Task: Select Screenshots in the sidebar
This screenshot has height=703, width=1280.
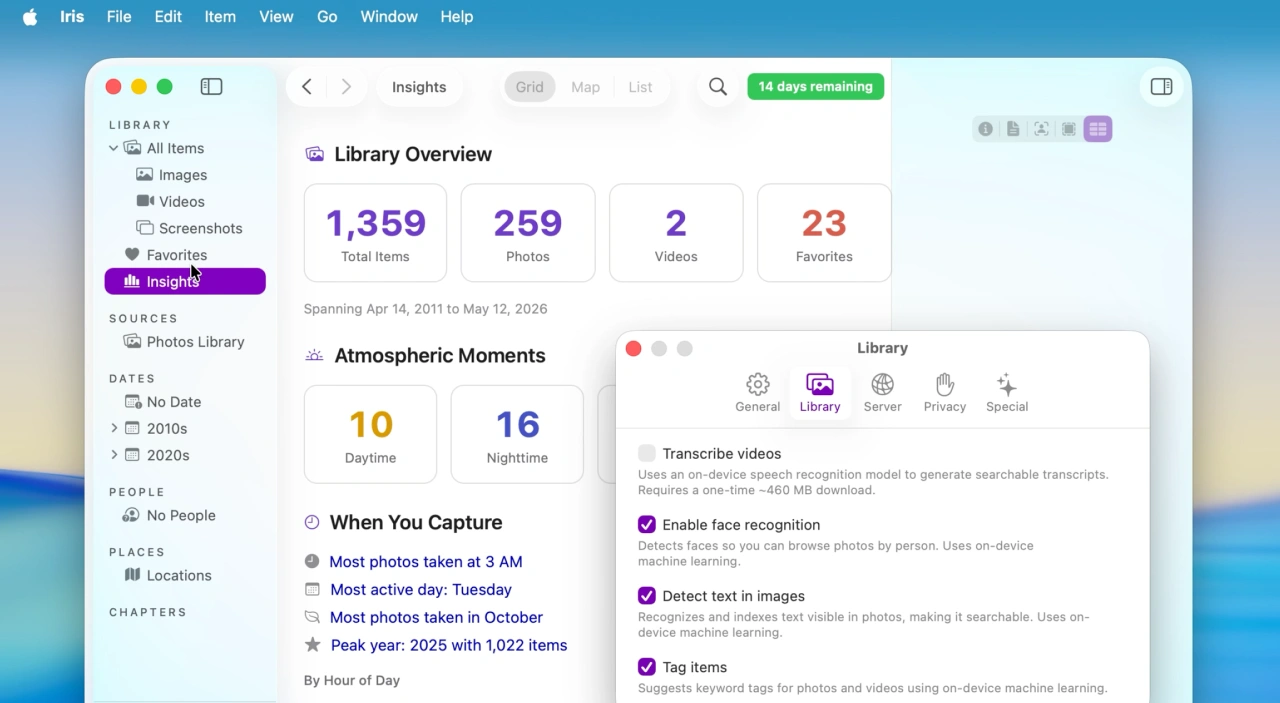Action: (185, 228)
